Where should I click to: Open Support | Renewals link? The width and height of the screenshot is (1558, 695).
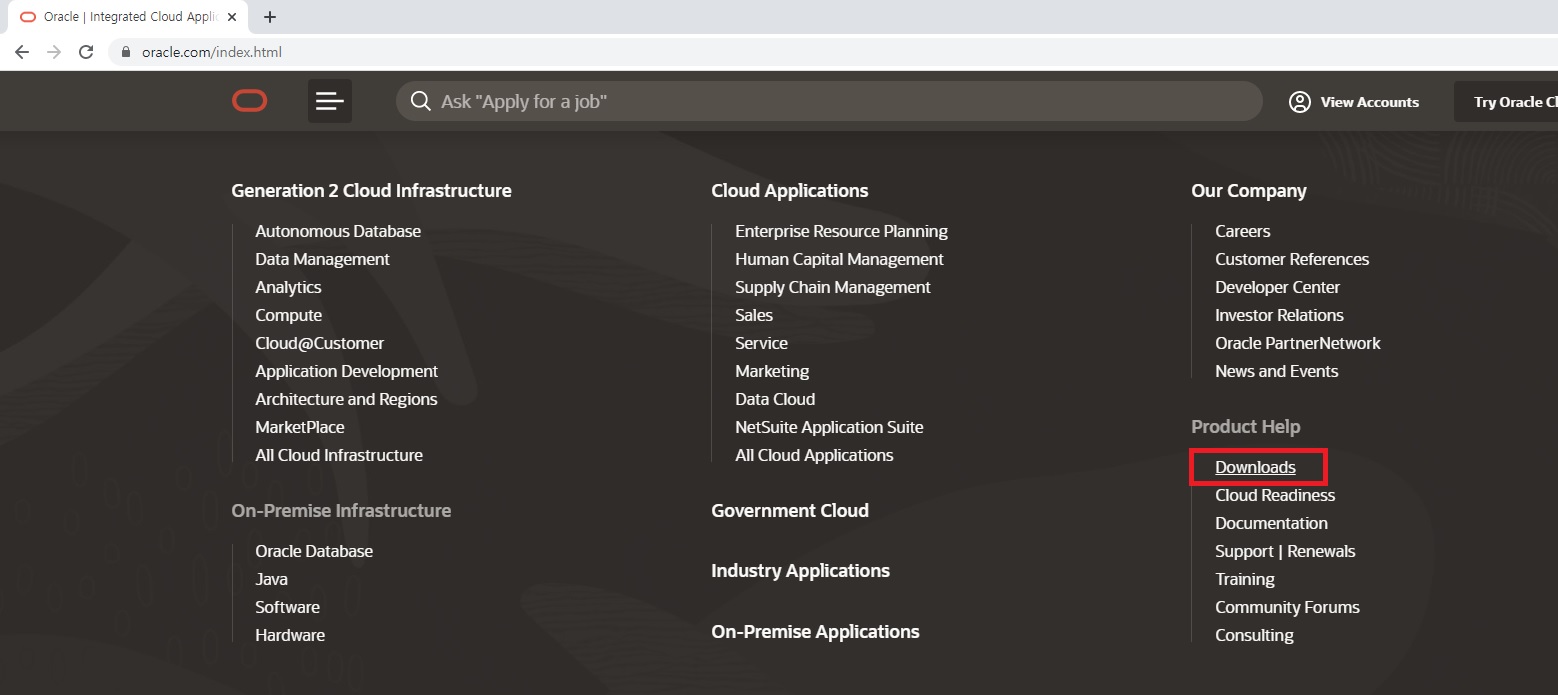[1285, 551]
